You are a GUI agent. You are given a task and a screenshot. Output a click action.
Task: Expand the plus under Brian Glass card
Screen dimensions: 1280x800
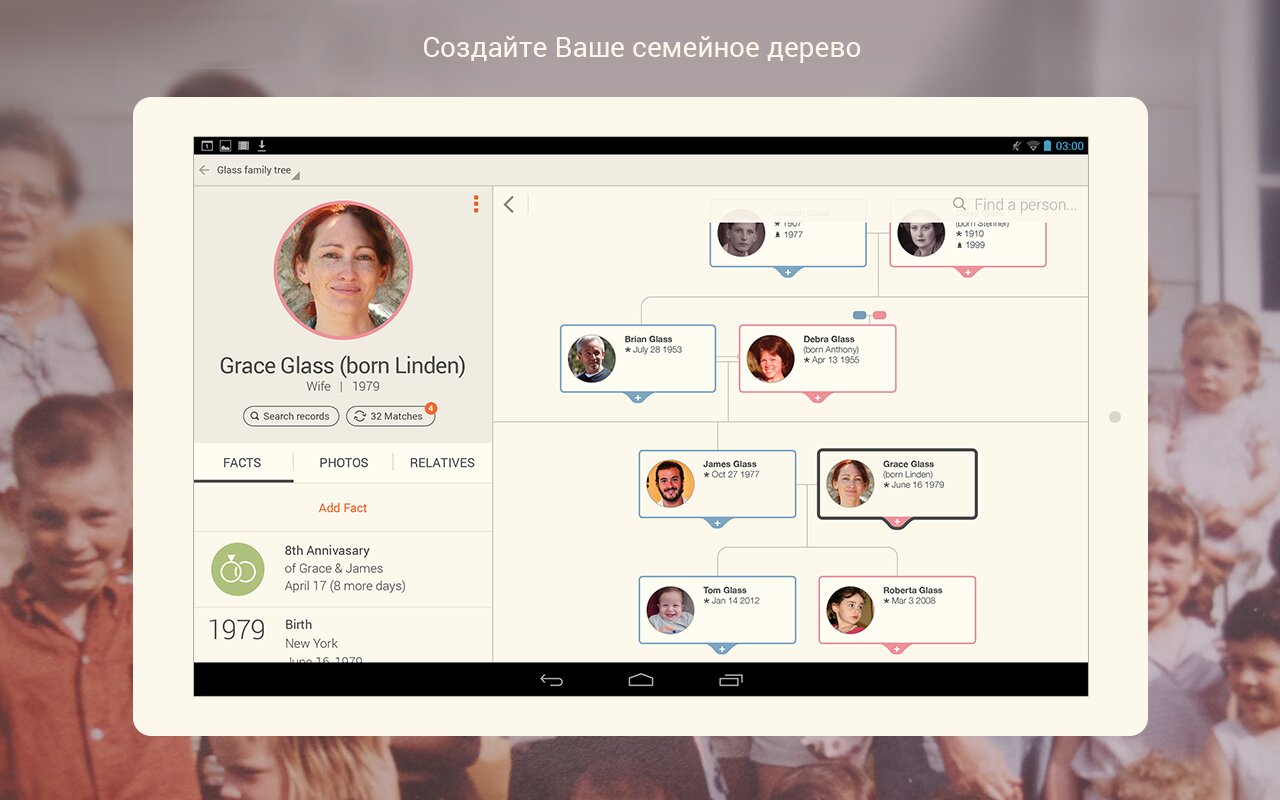coord(638,398)
